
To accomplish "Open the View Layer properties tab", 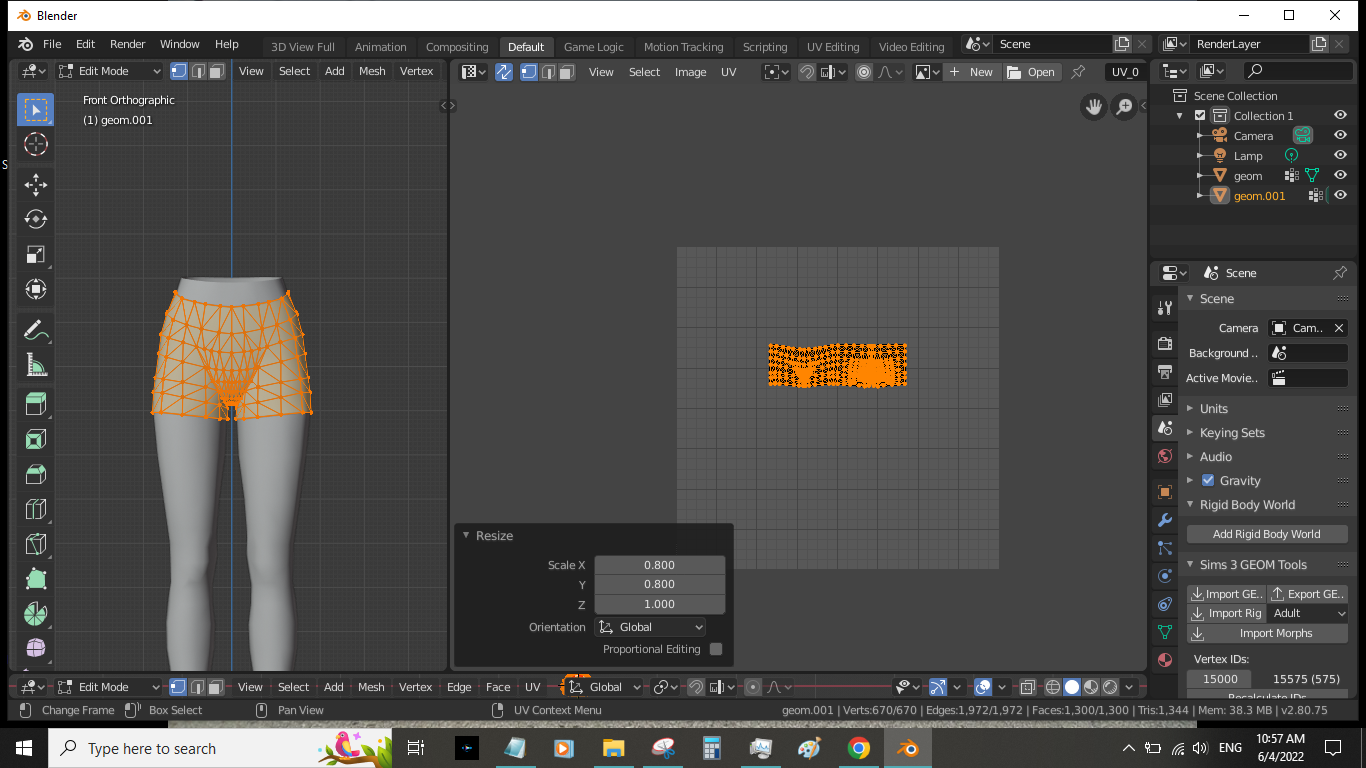I will (1164, 399).
